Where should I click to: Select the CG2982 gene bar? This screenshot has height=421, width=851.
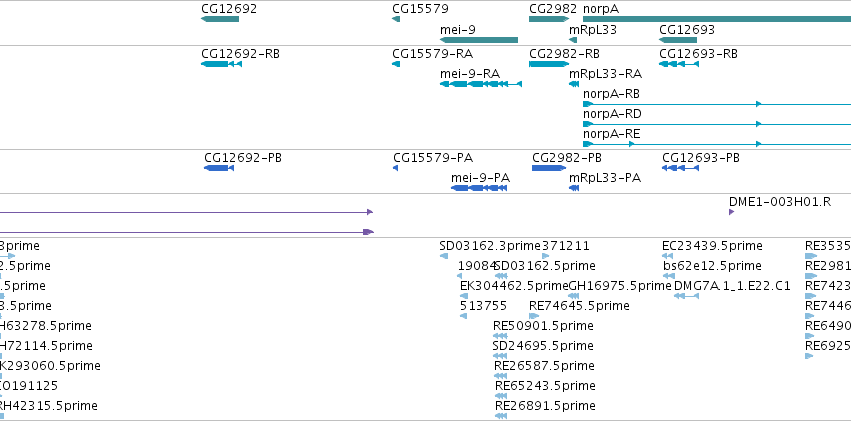click(x=549, y=19)
